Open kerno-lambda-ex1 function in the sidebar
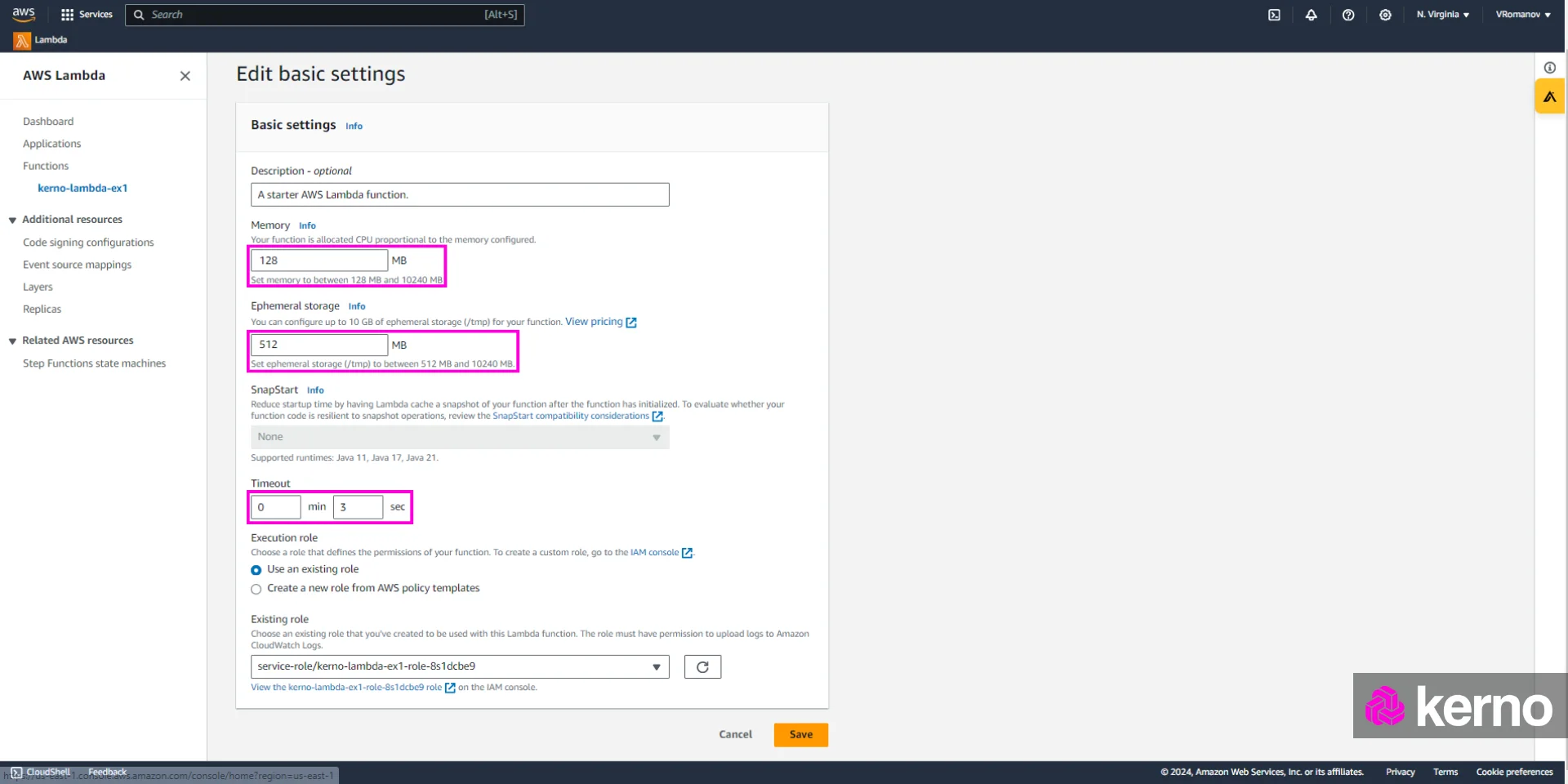This screenshot has width=1568, height=784. click(x=82, y=188)
